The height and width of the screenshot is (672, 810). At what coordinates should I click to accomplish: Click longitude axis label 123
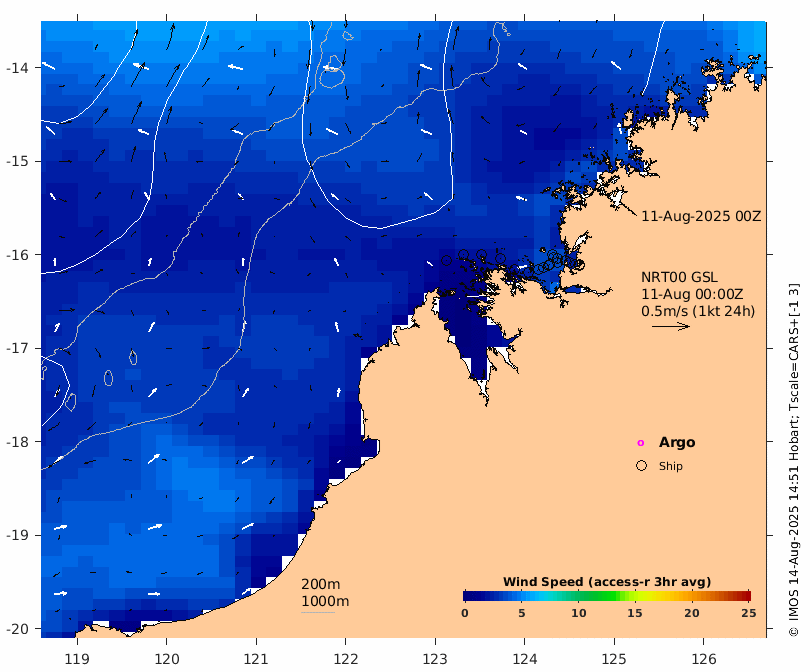click(435, 659)
